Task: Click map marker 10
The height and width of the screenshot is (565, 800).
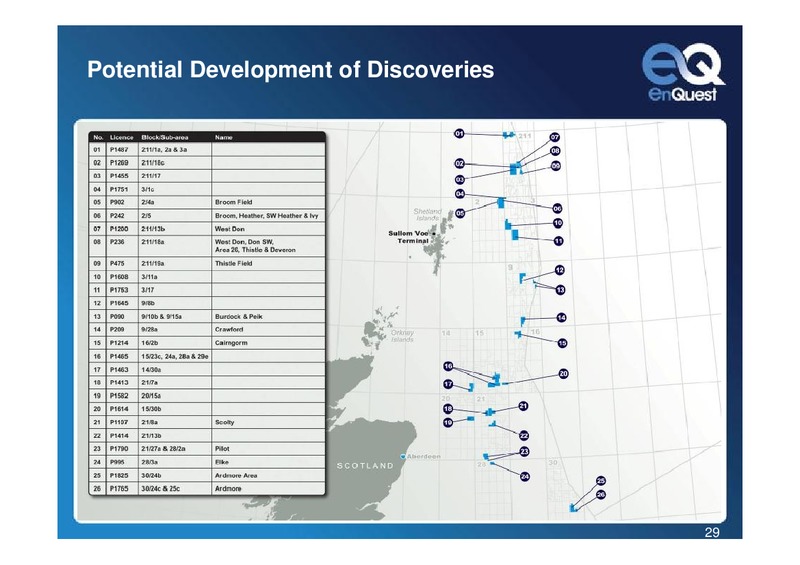Action: (558, 223)
